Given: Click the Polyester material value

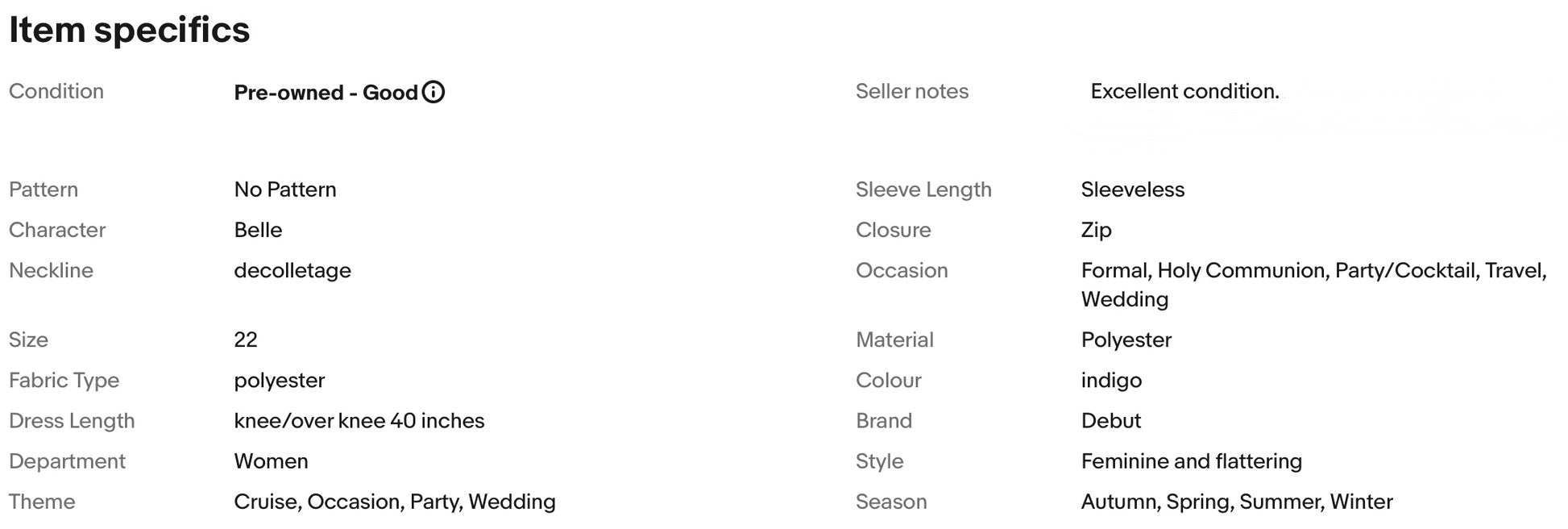Looking at the screenshot, I should [1126, 340].
